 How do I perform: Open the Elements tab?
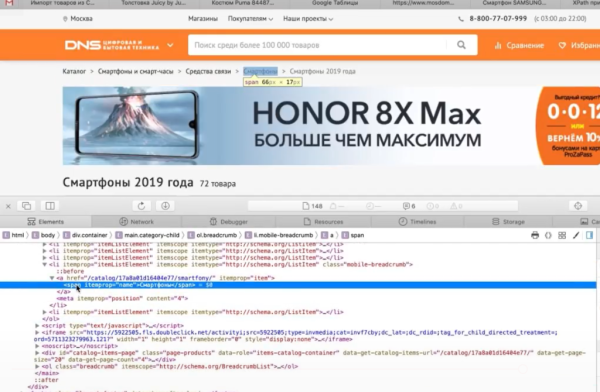click(x=46, y=222)
